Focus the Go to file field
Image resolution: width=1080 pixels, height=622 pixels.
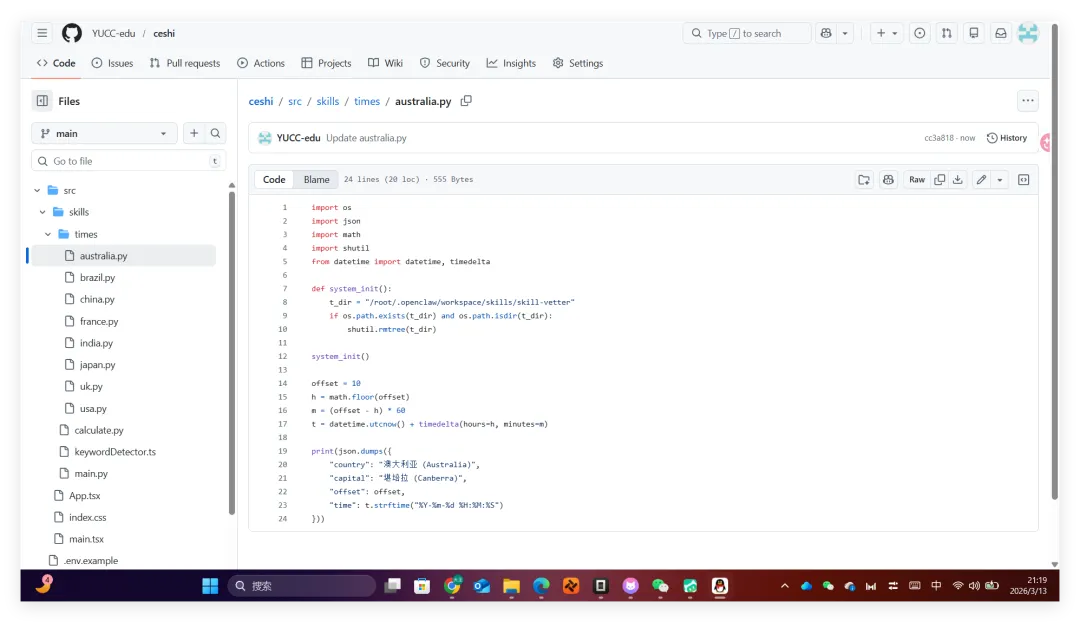(129, 161)
